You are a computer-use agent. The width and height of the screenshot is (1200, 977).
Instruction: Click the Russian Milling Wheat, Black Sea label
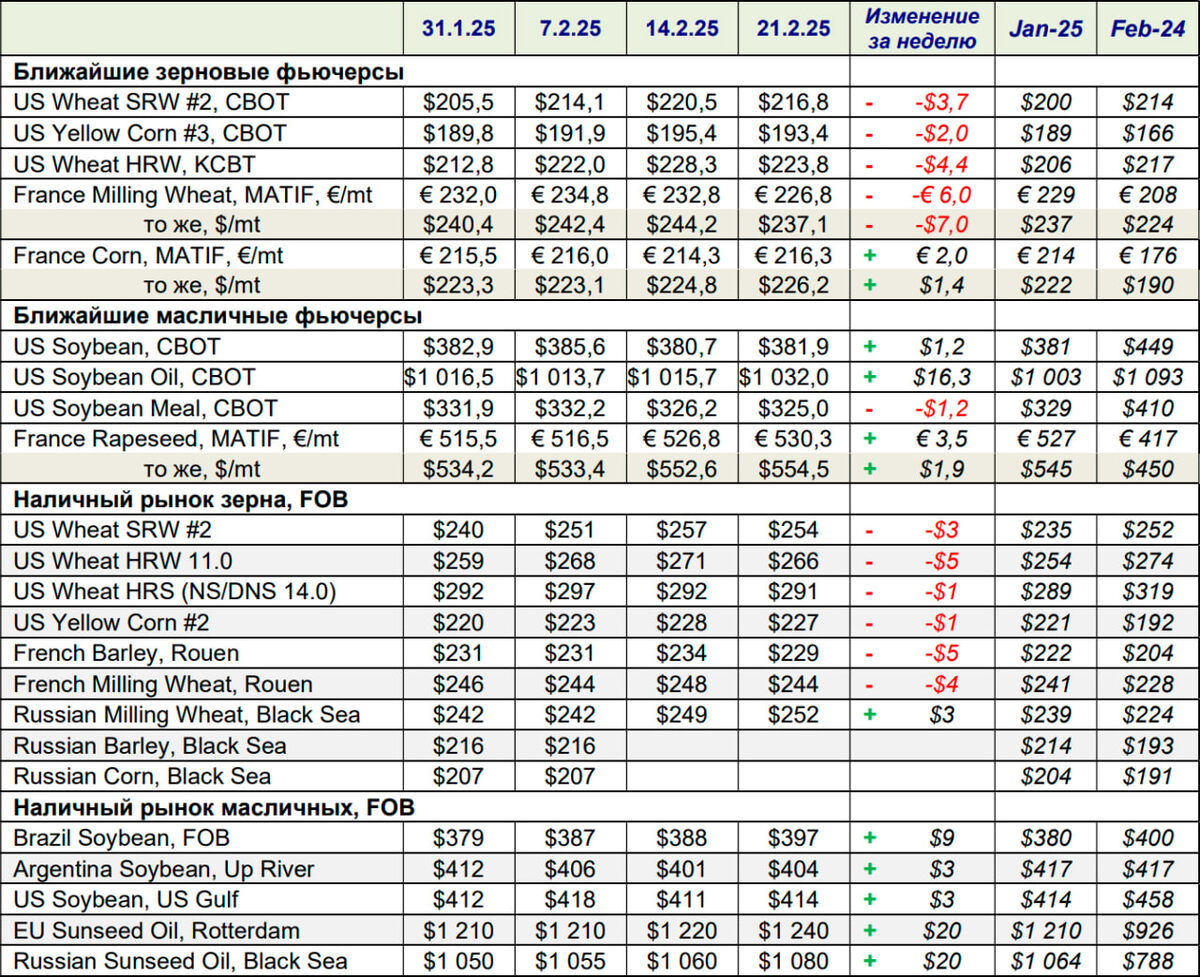tap(187, 715)
